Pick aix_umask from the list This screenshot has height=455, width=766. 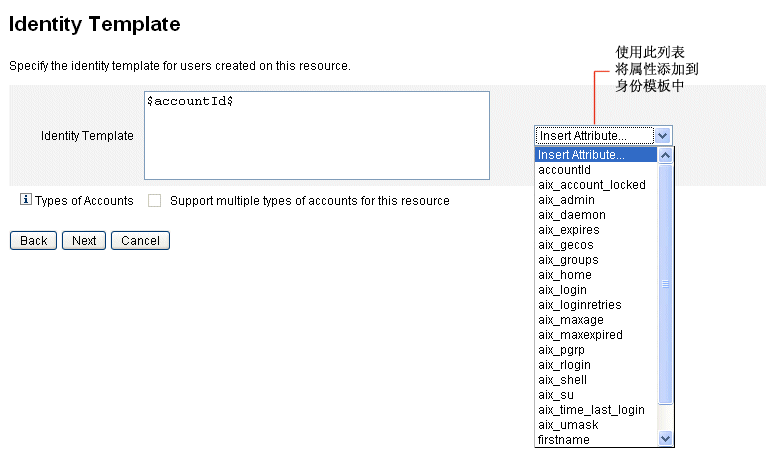[x=596, y=425]
